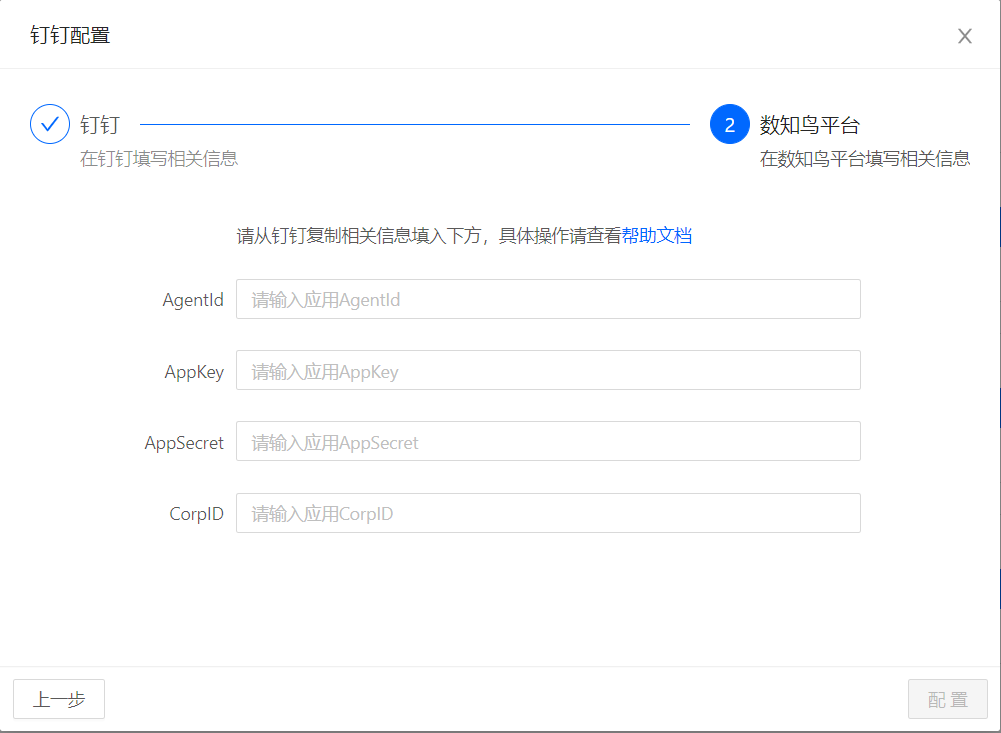Click the AppKey field label
Image resolution: width=1001 pixels, height=733 pixels.
pyautogui.click(x=194, y=372)
